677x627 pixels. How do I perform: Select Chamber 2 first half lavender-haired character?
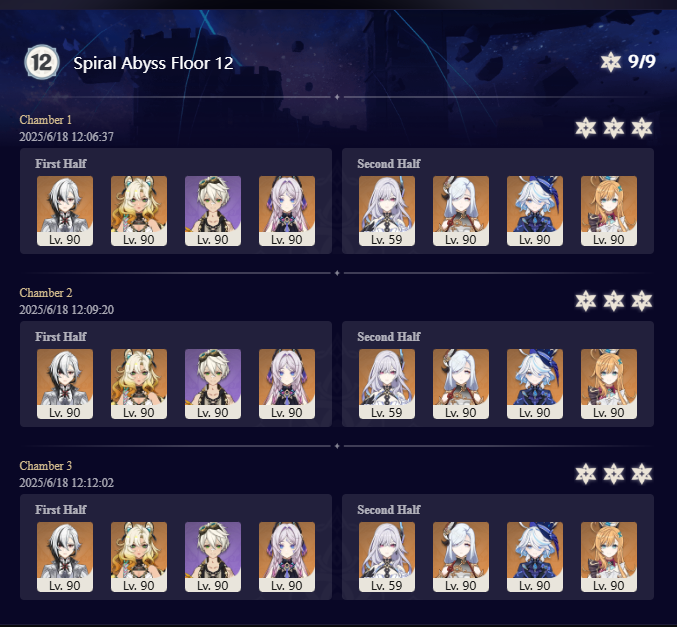coord(287,384)
